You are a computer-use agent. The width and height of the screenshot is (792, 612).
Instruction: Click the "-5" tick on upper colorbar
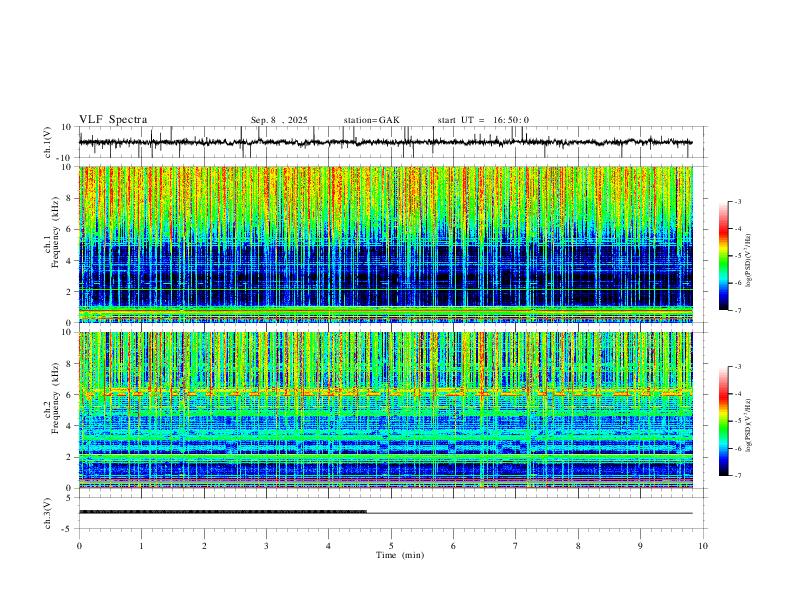(738, 256)
